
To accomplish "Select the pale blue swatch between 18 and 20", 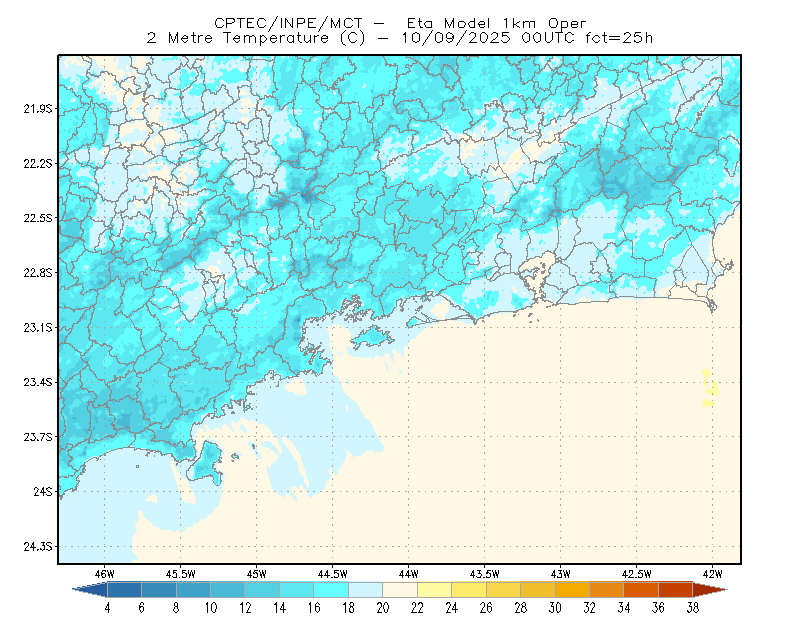I will click(366, 589).
